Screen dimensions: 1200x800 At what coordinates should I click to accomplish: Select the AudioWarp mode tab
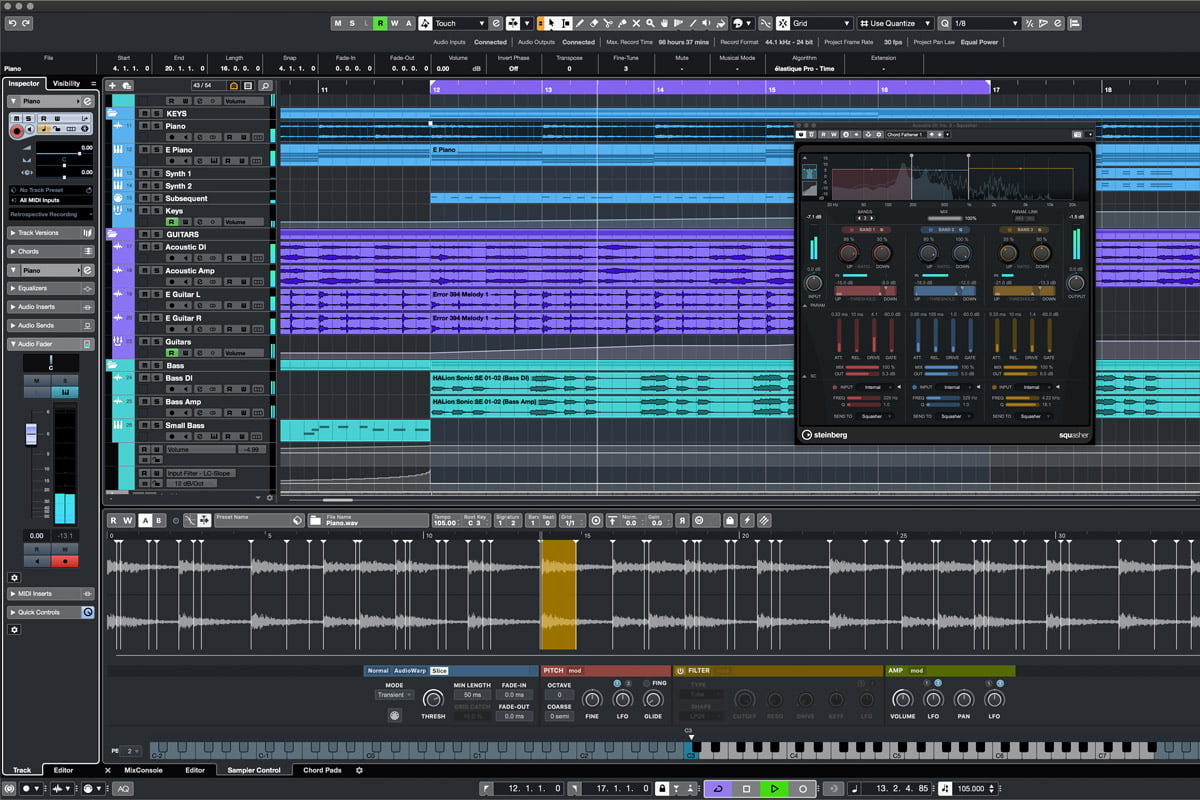pos(410,671)
